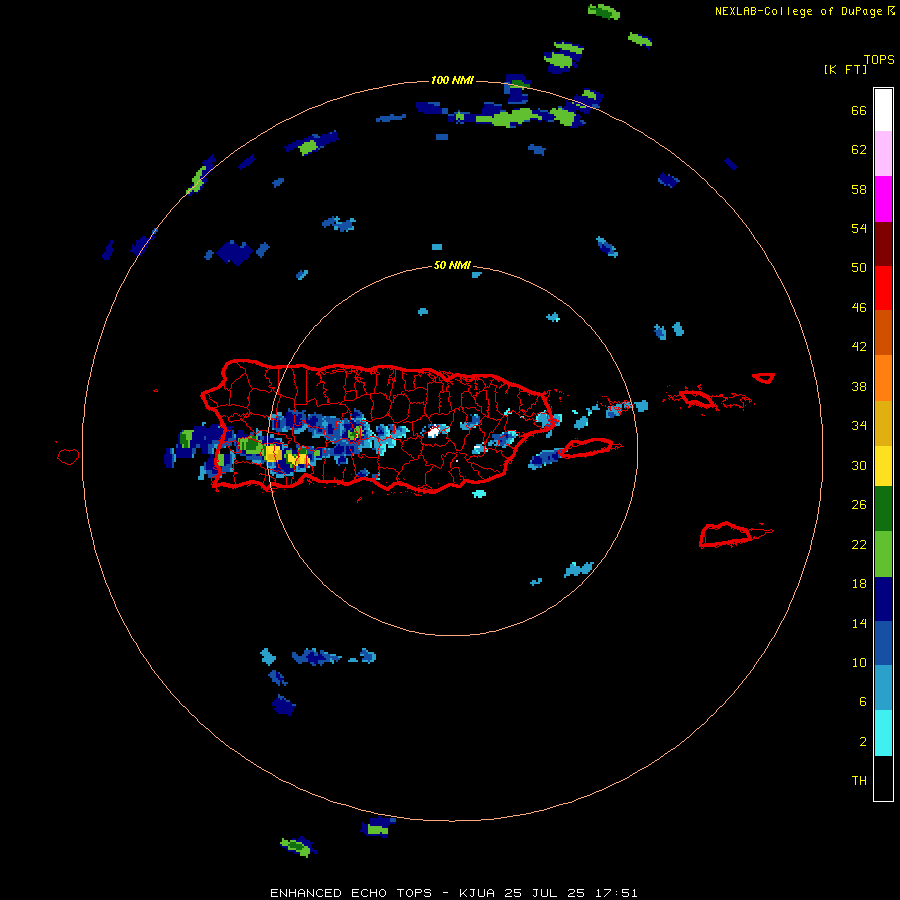Click the black TH swatch at legend bottom
Viewport: 900px width, 900px height.
tap(883, 778)
